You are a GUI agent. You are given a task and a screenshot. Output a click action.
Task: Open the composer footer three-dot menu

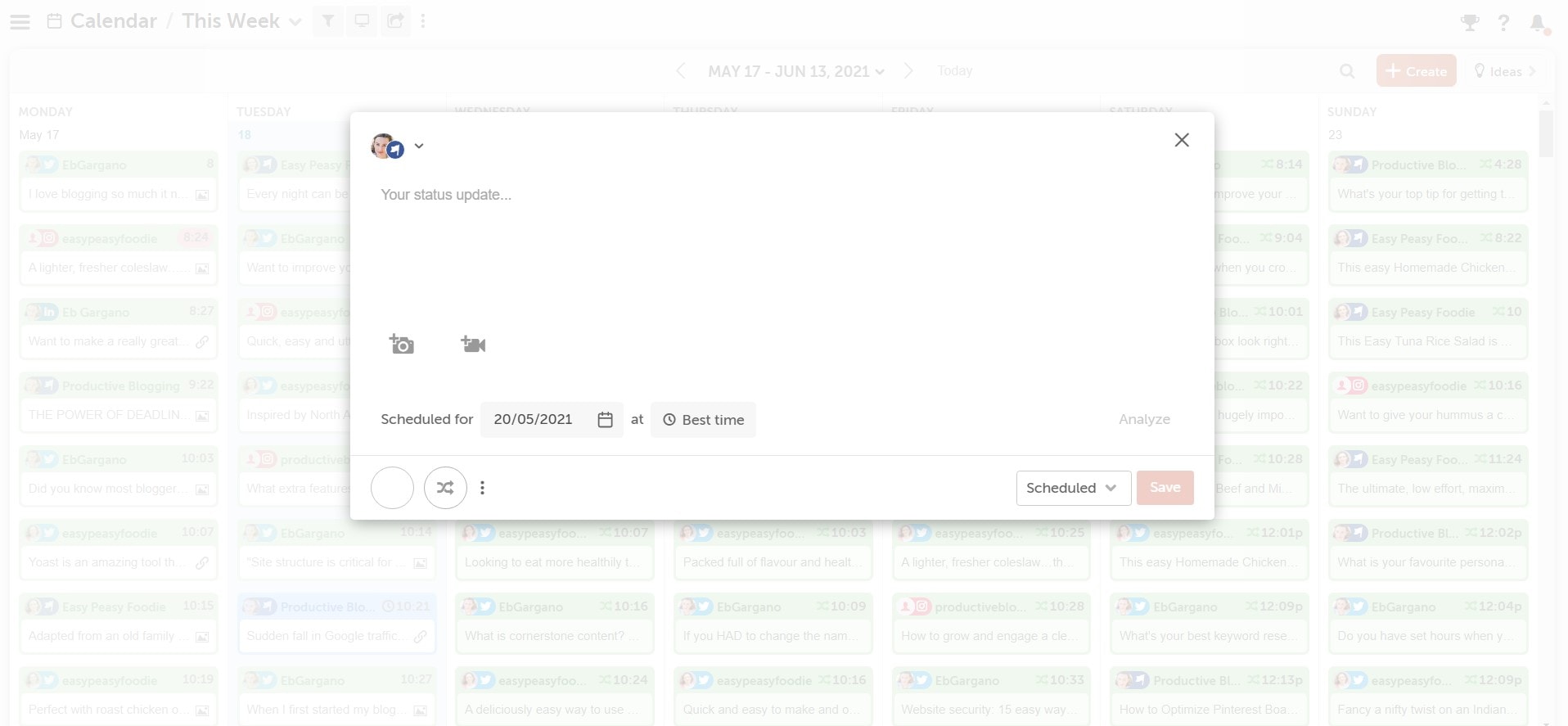[483, 488]
